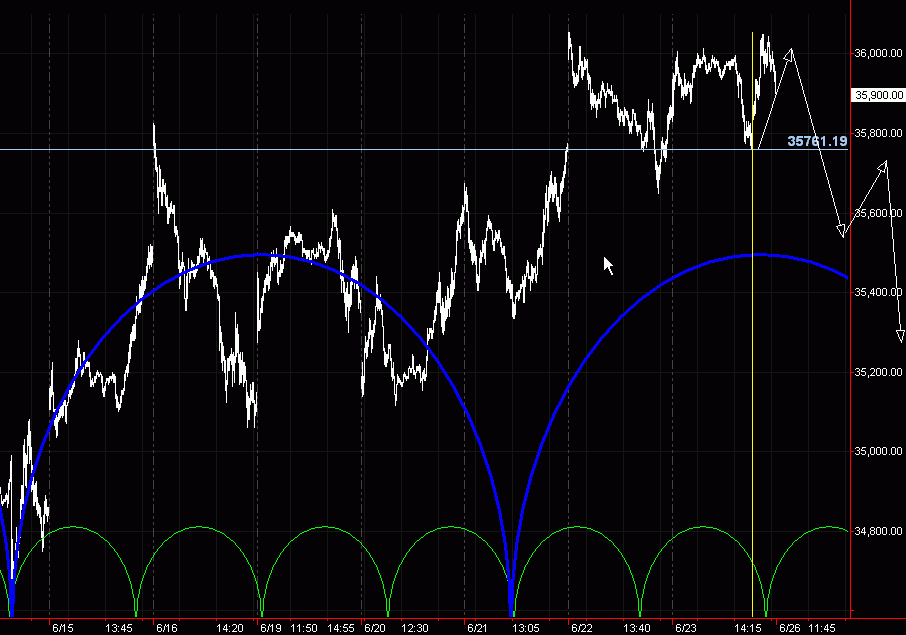Select the 6/26 date label
Screen dimensions: 906x635
coord(789,628)
